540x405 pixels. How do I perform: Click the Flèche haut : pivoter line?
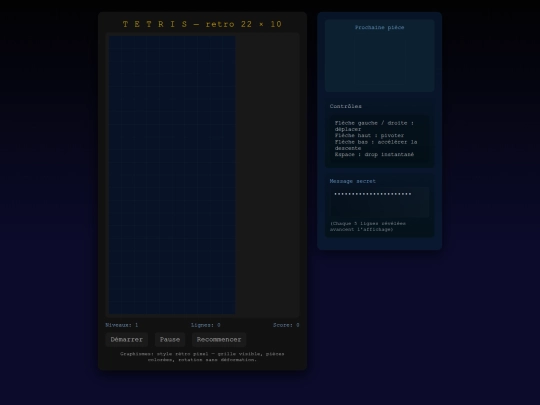click(x=369, y=135)
